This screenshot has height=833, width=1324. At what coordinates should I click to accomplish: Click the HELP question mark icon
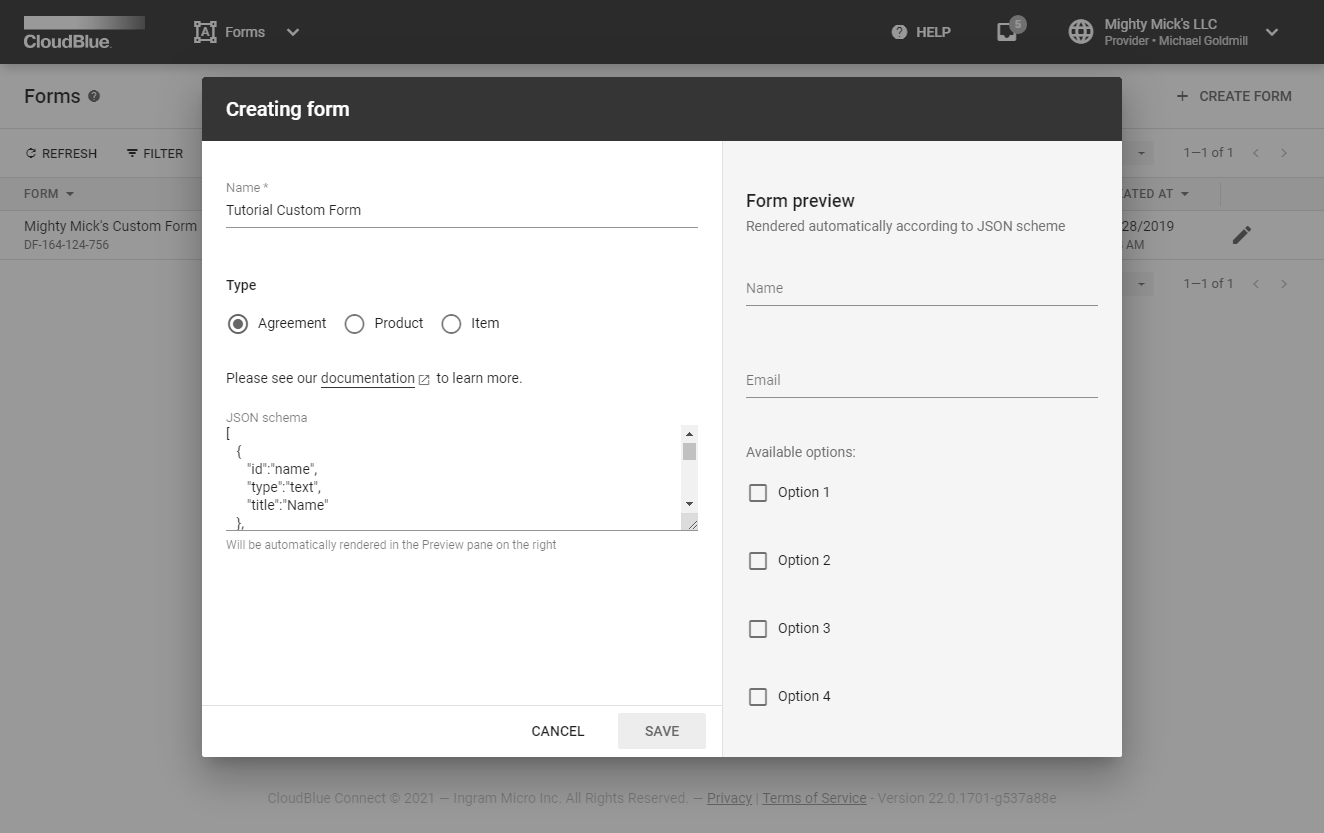click(x=899, y=32)
